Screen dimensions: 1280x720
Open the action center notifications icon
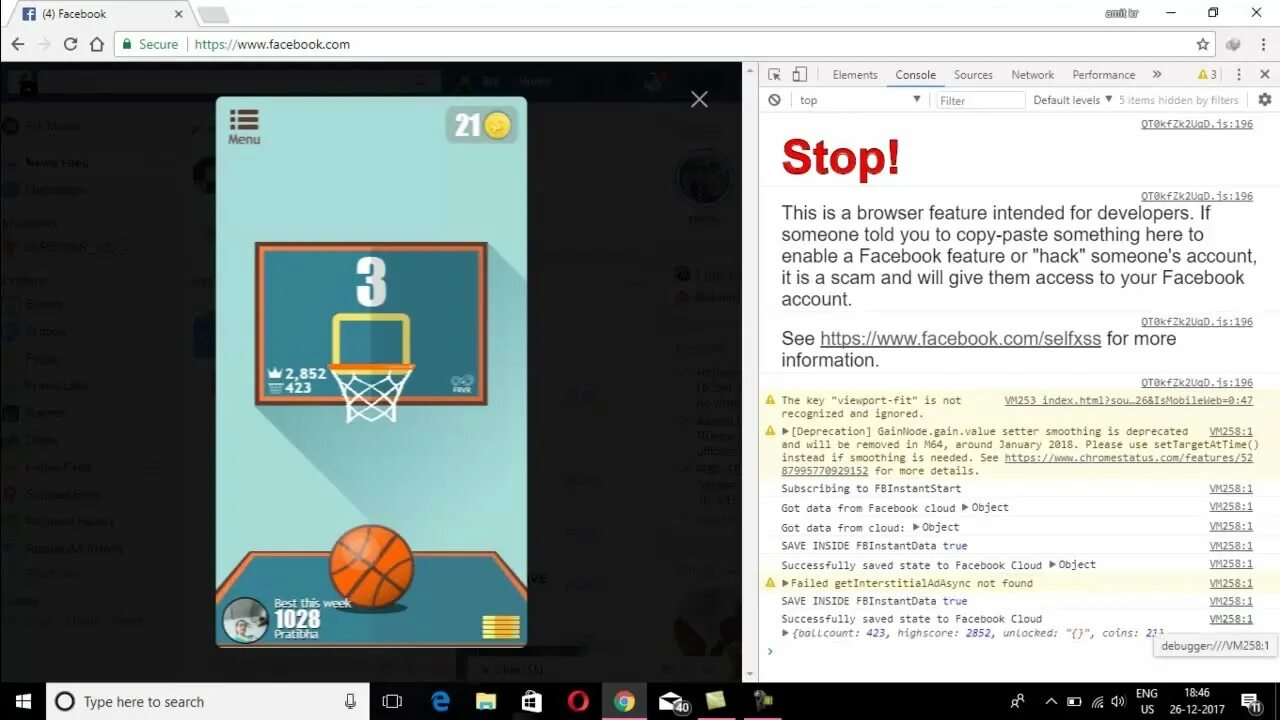coord(1251,702)
